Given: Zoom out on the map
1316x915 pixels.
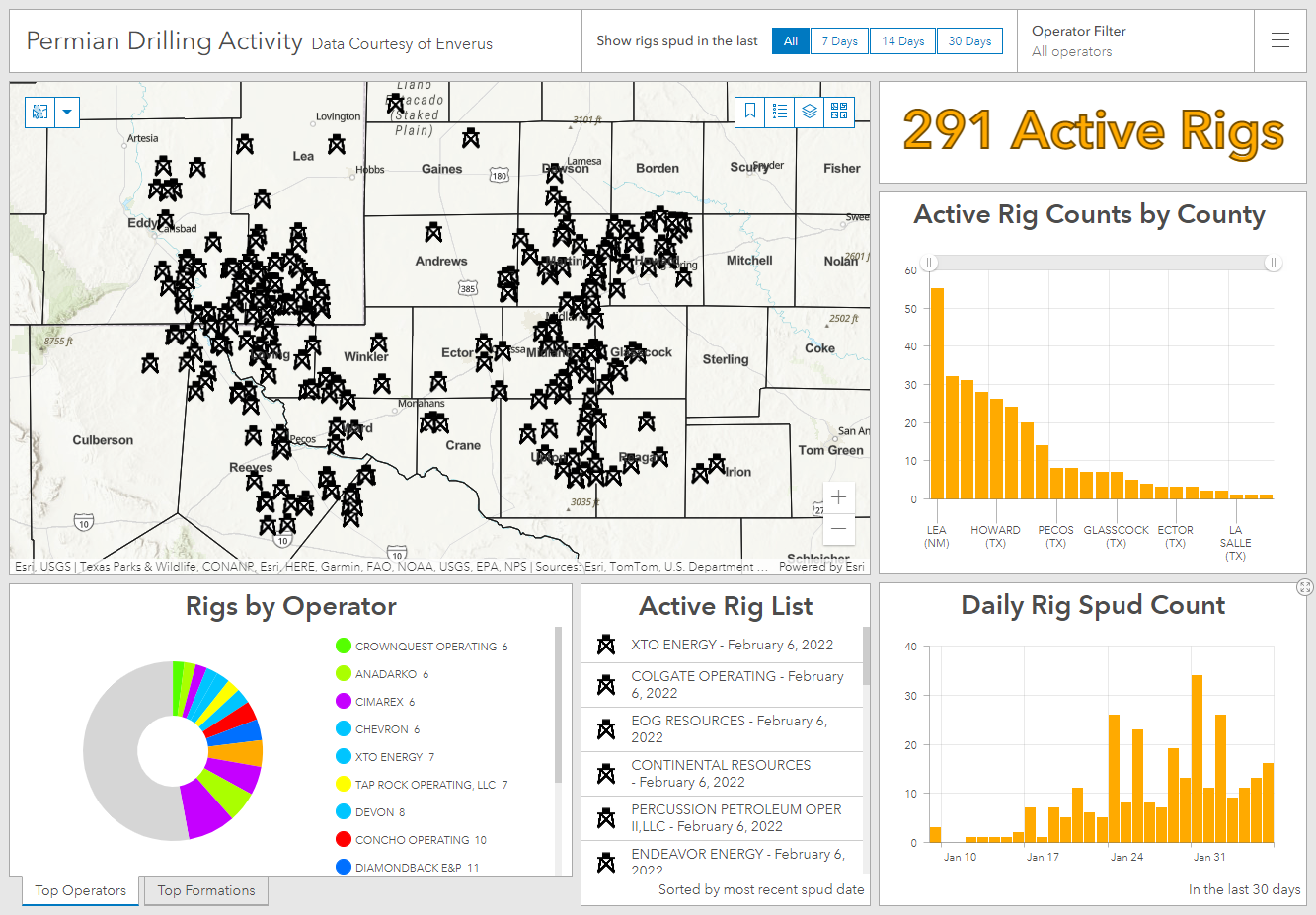Looking at the screenshot, I should (838, 528).
